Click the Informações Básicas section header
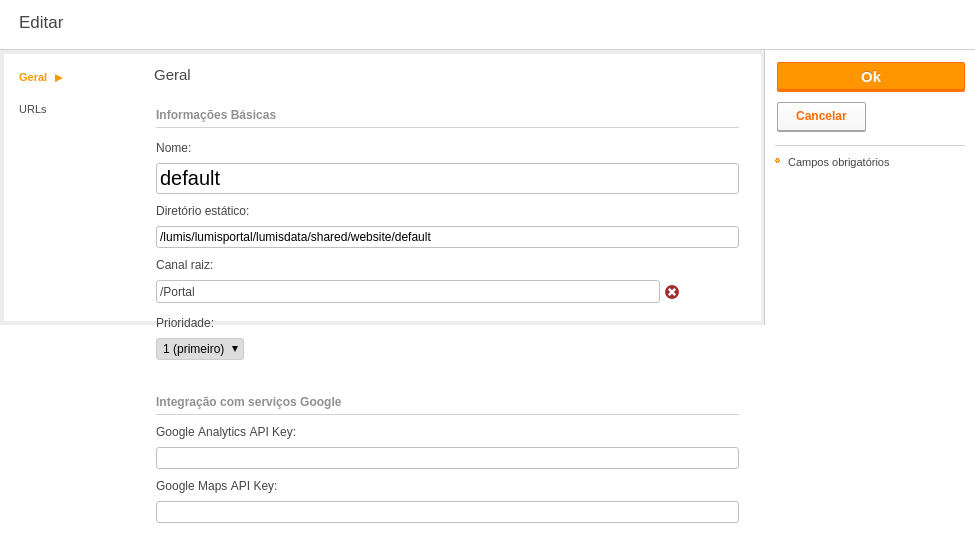This screenshot has height=558, width=975. click(x=216, y=114)
